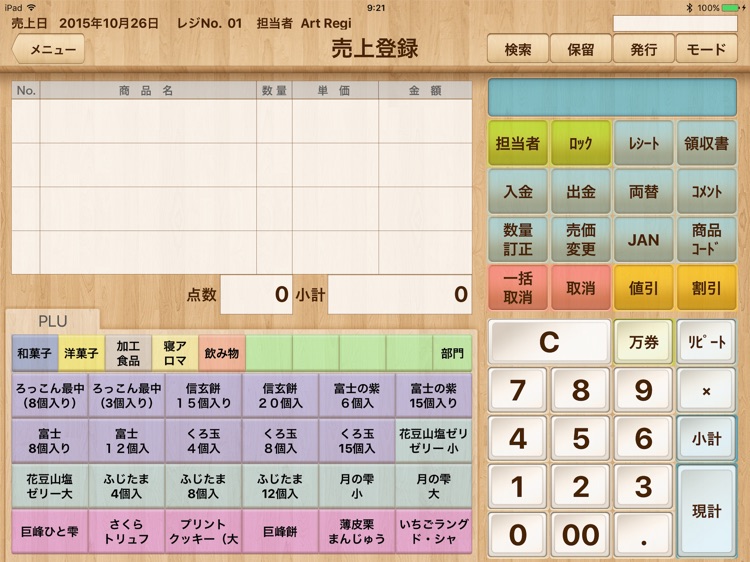
Task: Switch to the 和菓子 category tab
Action: [x=34, y=353]
